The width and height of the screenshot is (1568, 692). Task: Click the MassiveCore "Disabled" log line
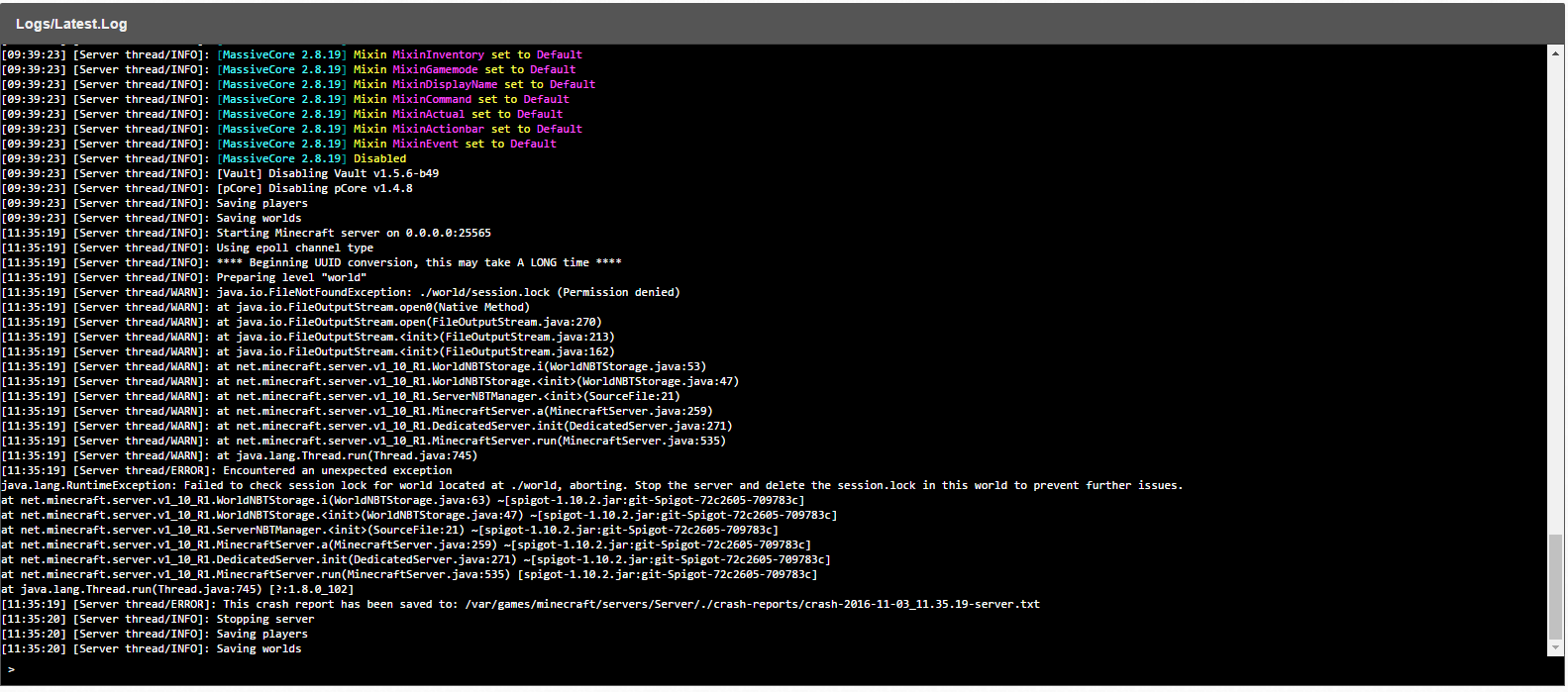[379, 158]
